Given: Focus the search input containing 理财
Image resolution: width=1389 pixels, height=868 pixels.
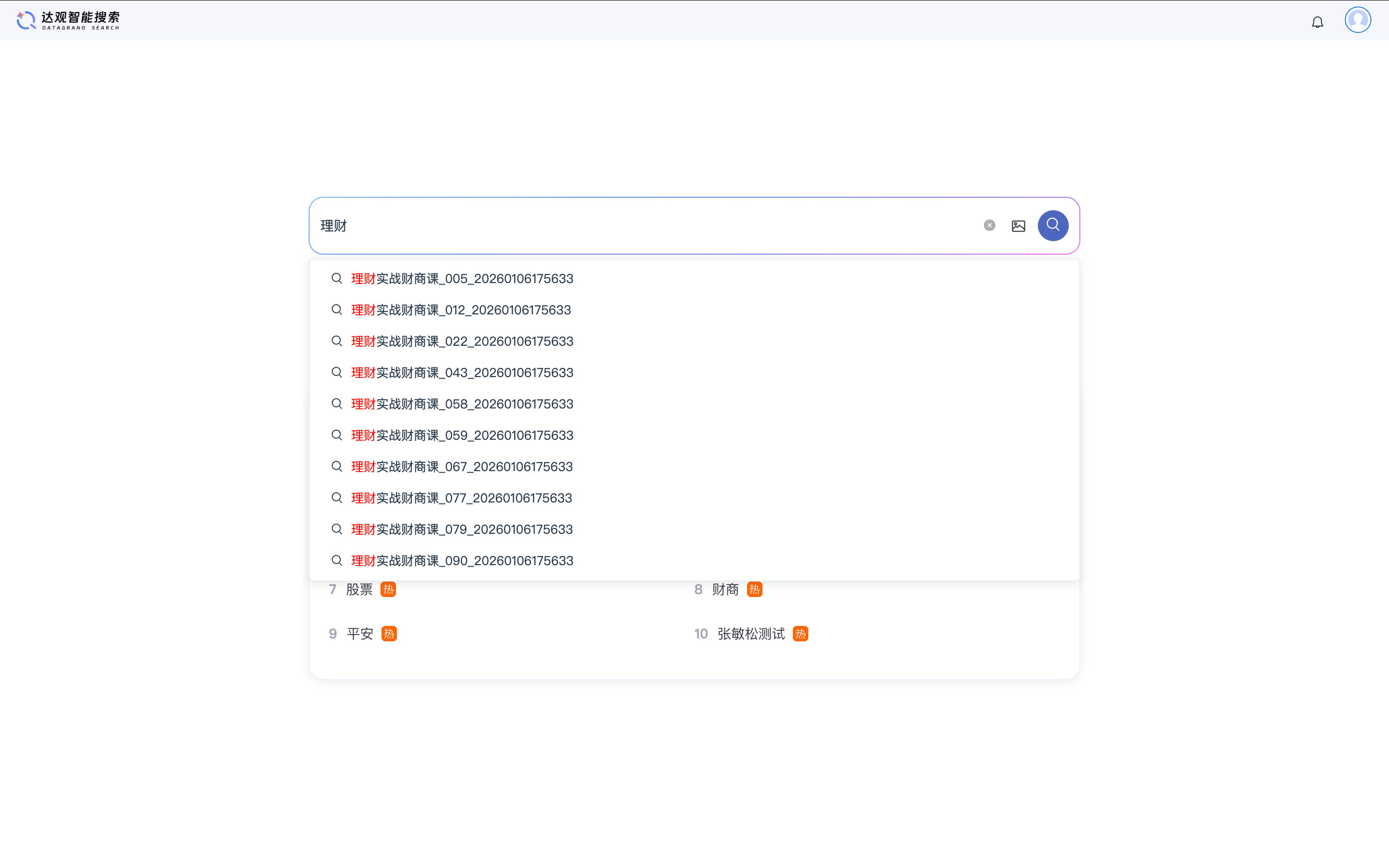Looking at the screenshot, I should click(x=646, y=226).
